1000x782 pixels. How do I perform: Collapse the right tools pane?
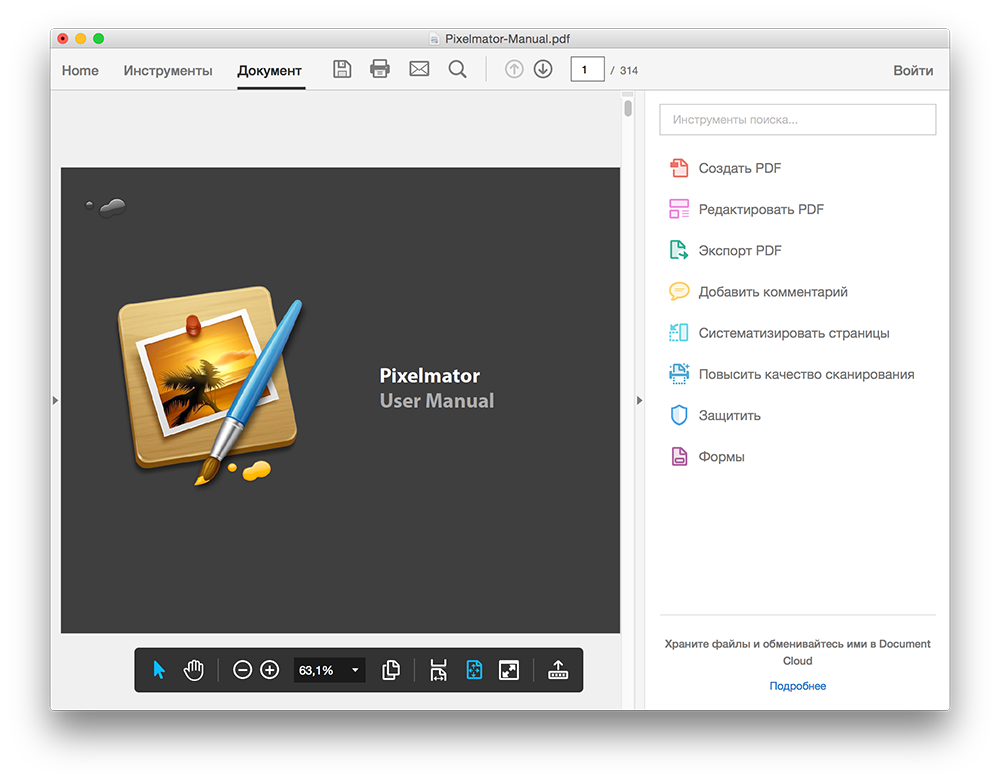[640, 401]
